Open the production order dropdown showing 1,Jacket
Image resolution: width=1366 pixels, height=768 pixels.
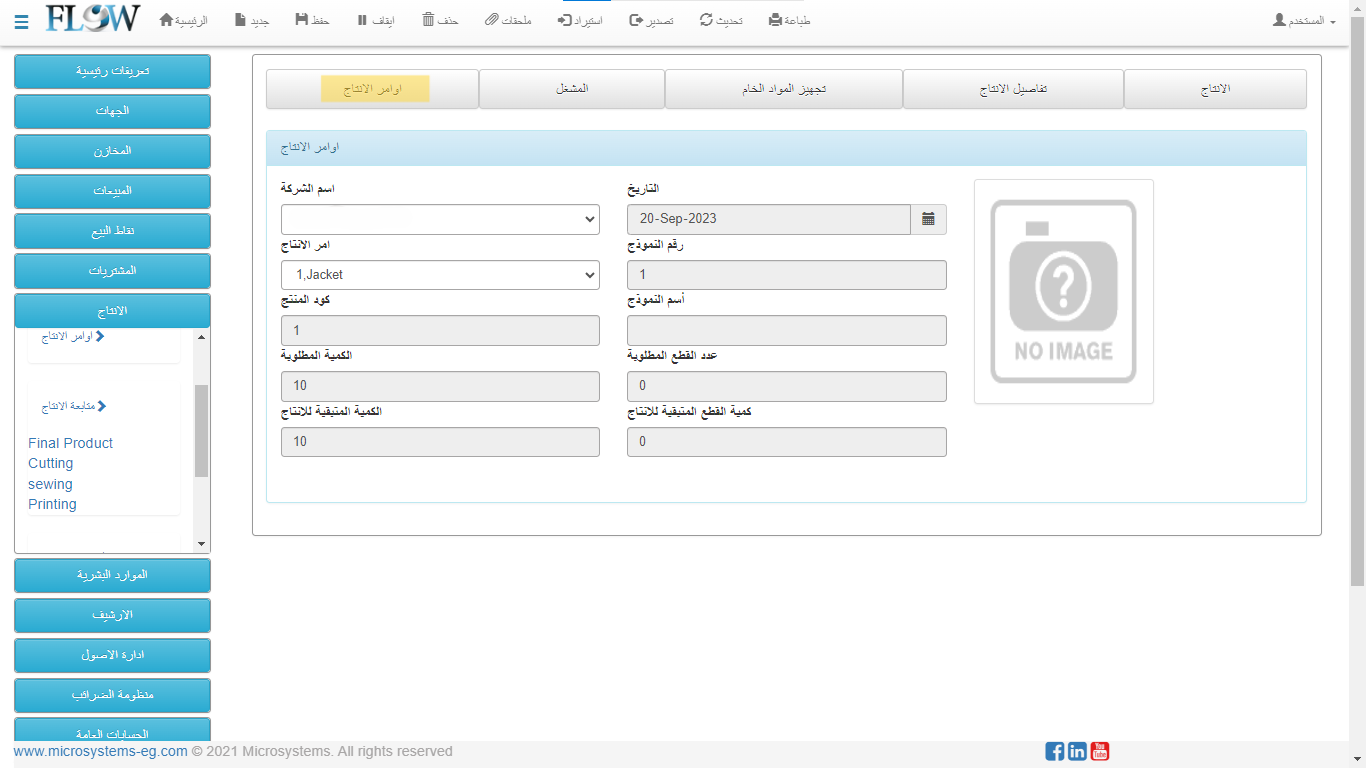click(x=440, y=275)
